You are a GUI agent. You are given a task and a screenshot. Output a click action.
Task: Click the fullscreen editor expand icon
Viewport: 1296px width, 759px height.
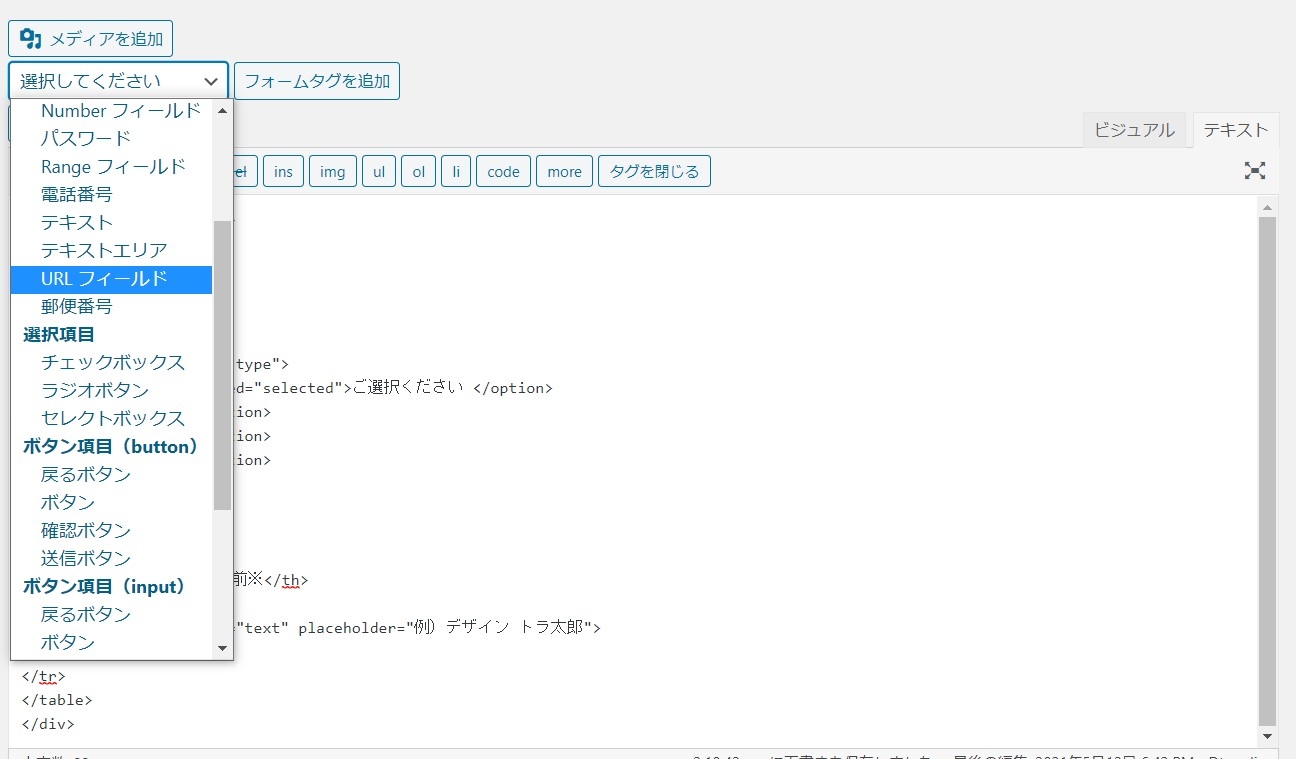(x=1254, y=171)
